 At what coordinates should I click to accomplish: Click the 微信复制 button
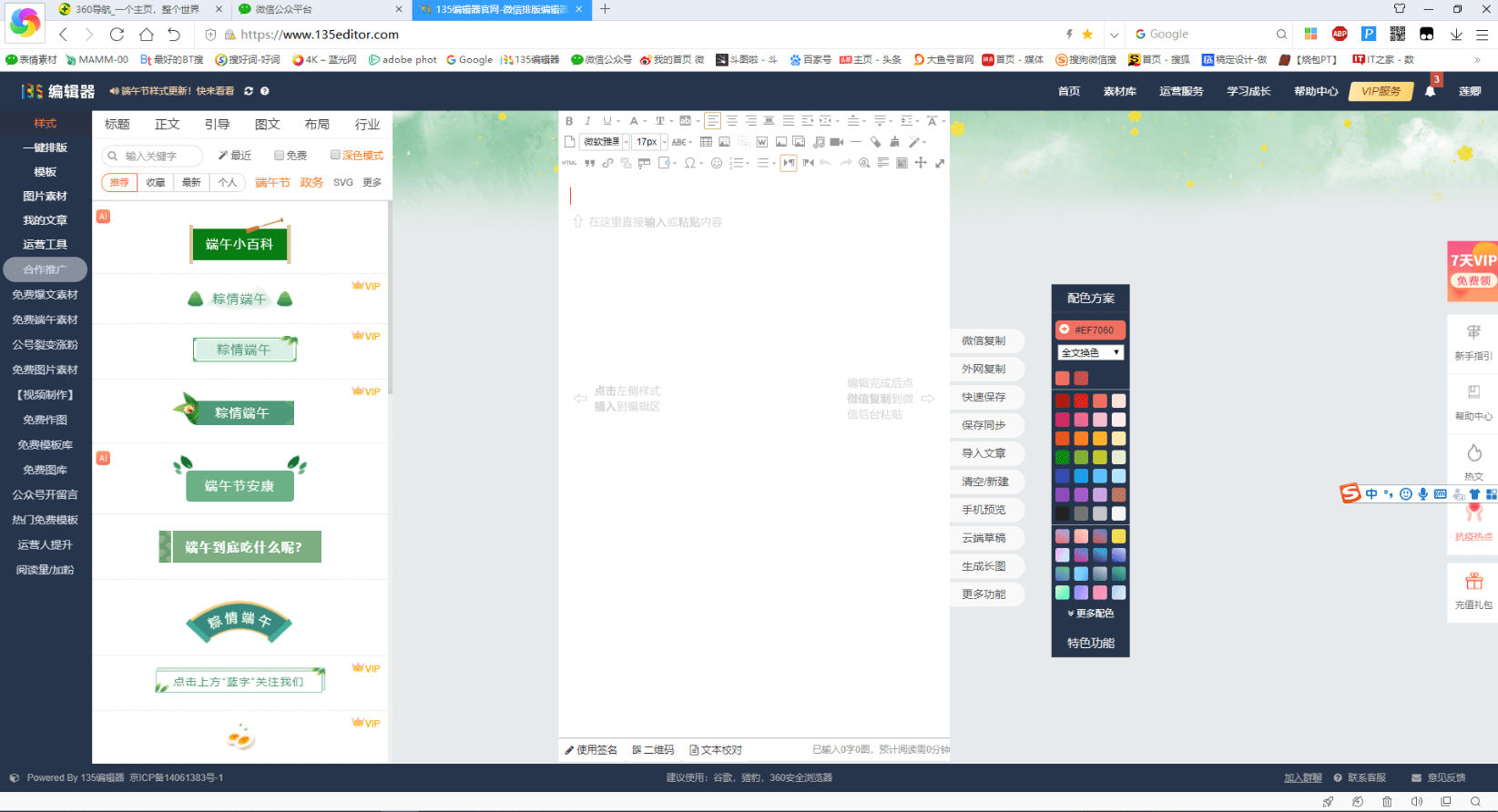click(984, 340)
